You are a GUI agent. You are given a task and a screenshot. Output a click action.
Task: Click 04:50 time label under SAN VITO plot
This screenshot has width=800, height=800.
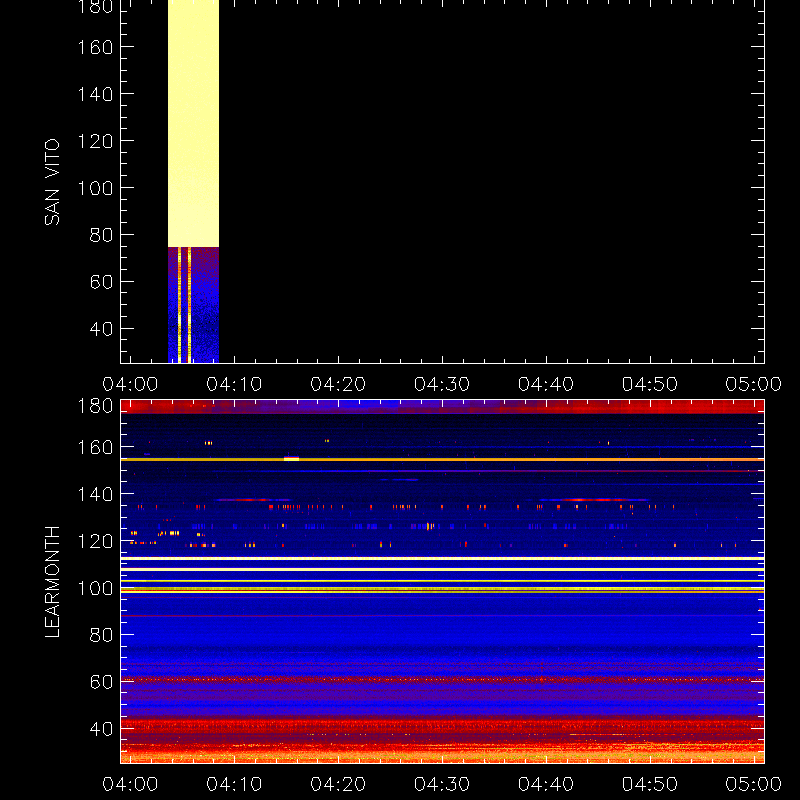(x=650, y=384)
